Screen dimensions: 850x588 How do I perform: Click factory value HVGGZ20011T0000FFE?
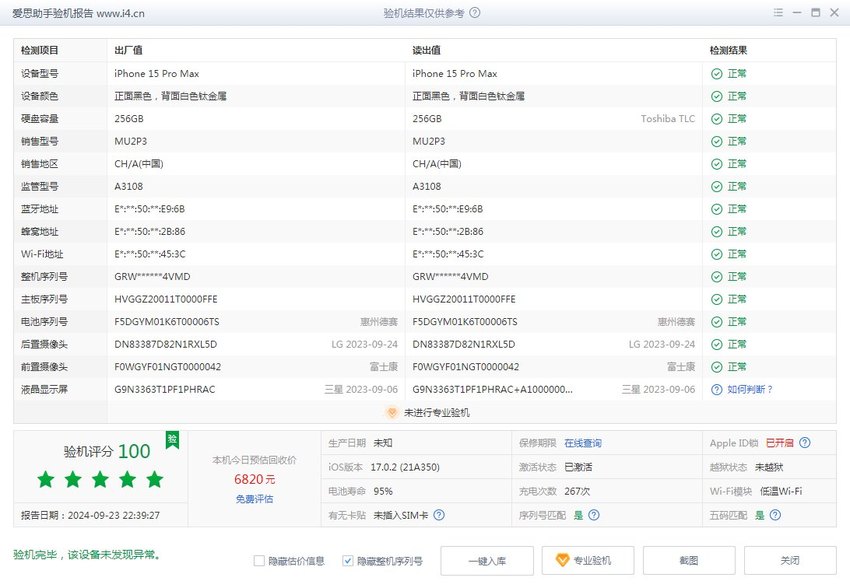pos(166,300)
